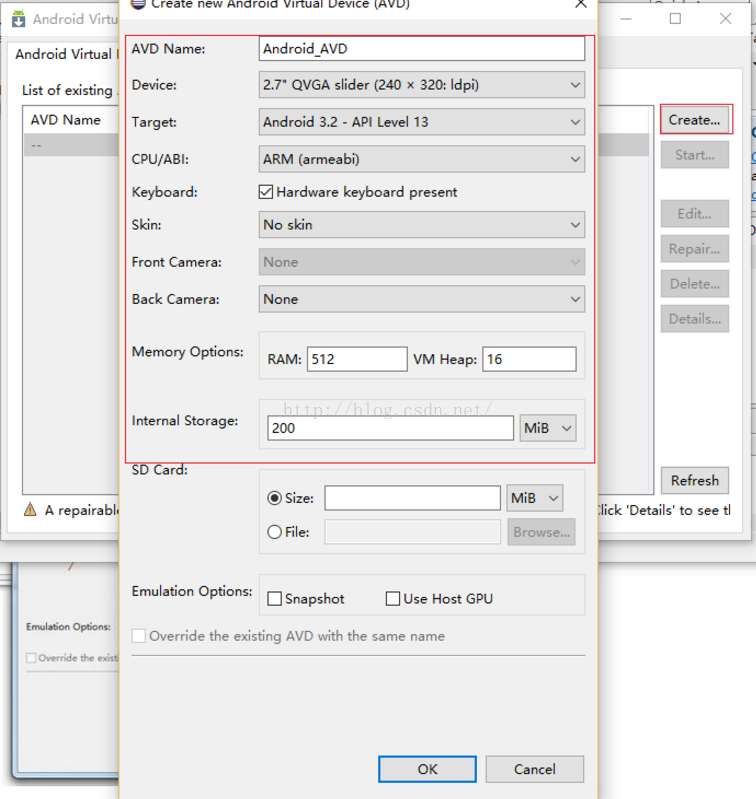Click the RAM field showing 512
Screen dimensions: 756x799
point(357,359)
